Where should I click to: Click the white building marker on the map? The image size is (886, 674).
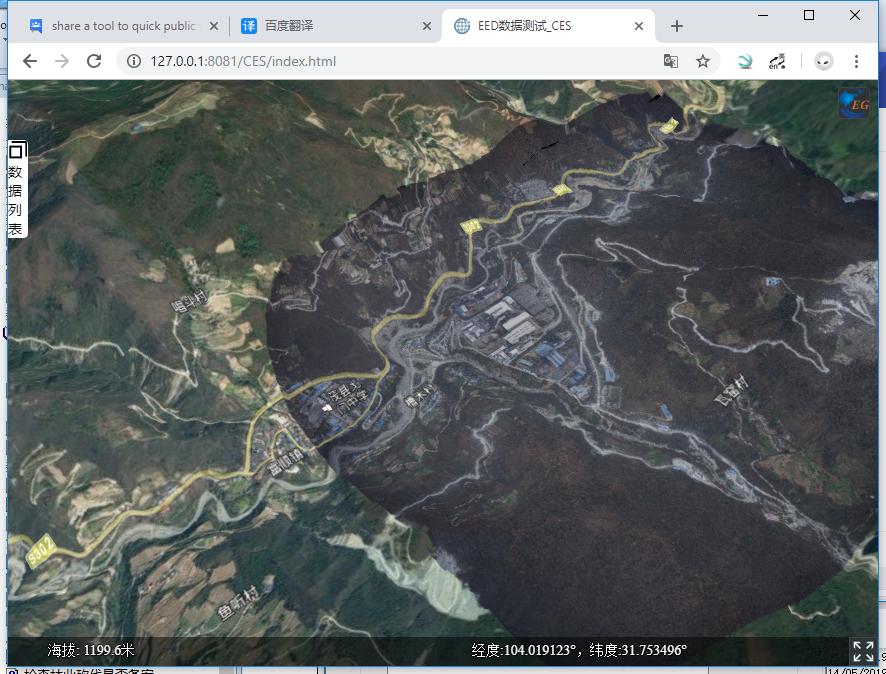point(325,408)
